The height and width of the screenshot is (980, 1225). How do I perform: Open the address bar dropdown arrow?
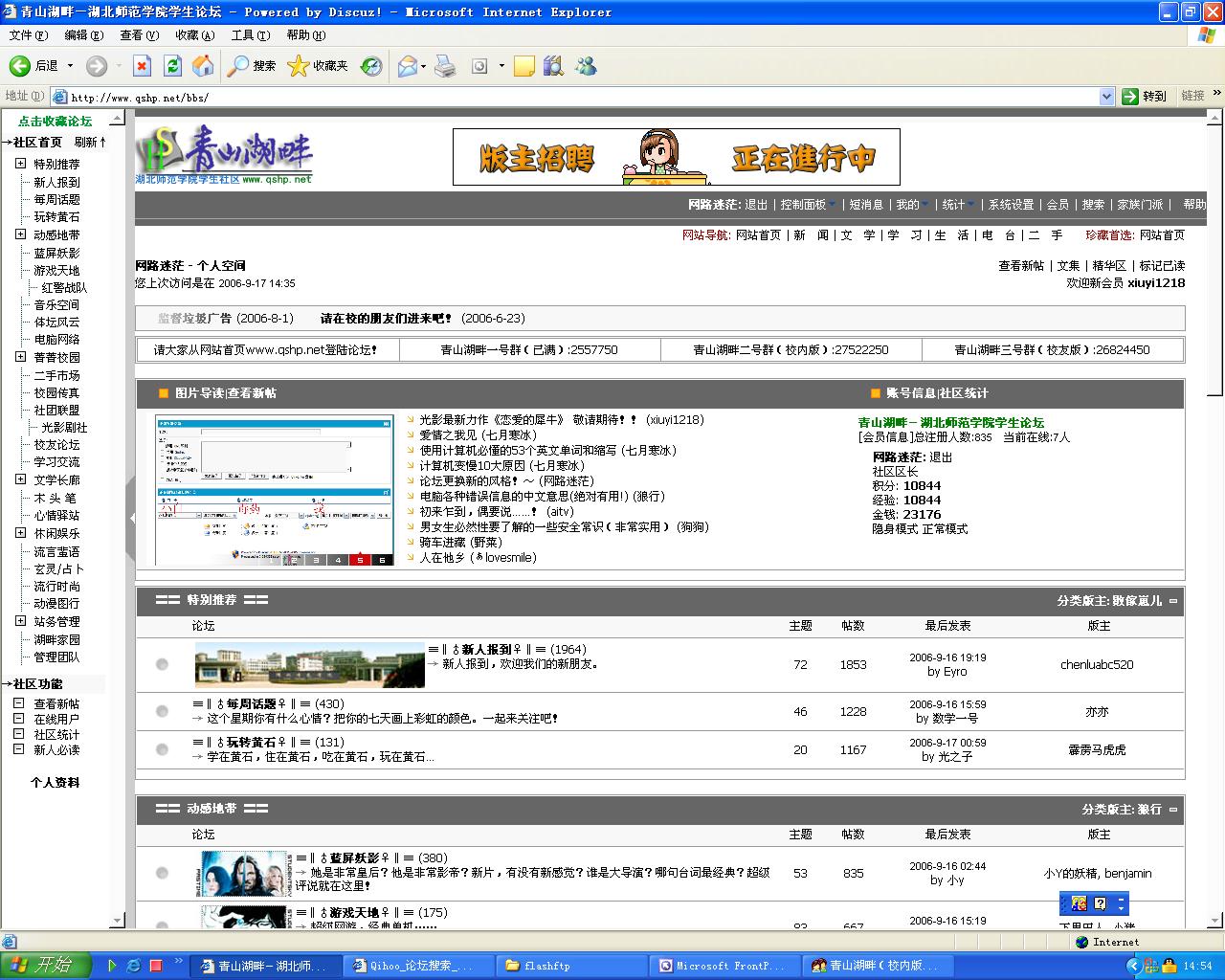(x=1106, y=97)
